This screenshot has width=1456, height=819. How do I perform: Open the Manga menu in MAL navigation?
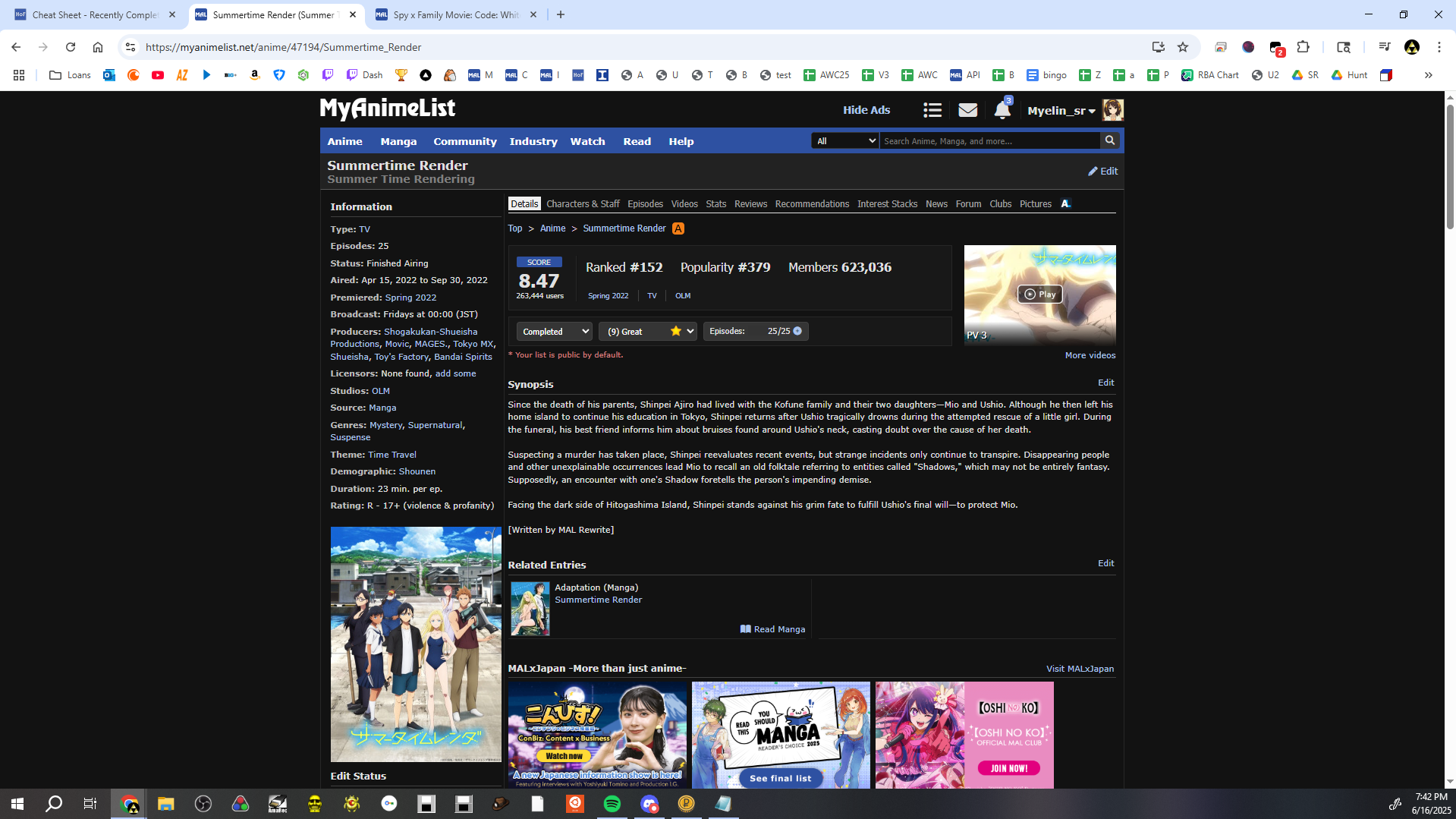[x=398, y=141]
